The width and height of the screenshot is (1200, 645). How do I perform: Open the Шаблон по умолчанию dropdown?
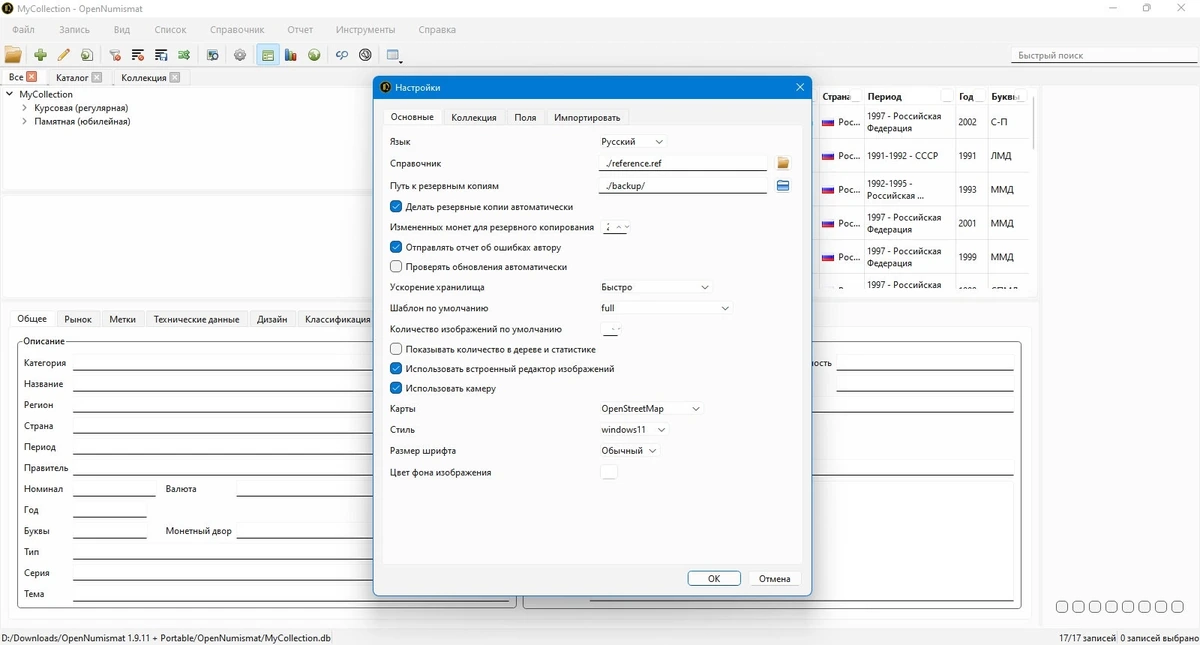point(665,308)
